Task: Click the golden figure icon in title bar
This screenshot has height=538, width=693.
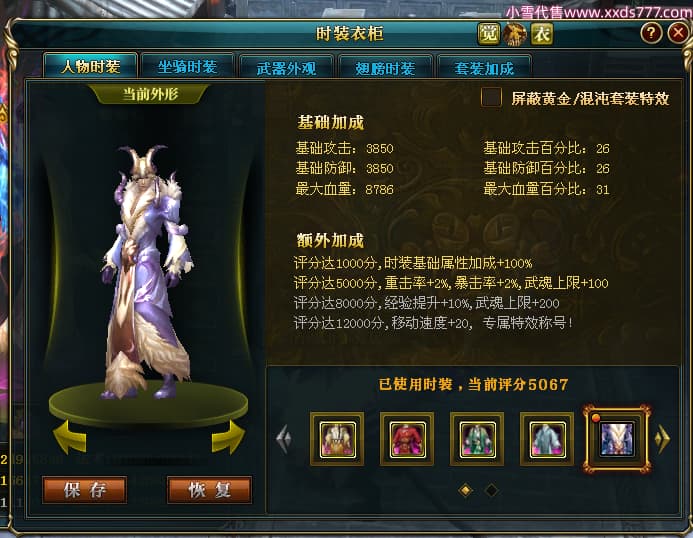Action: coord(515,34)
